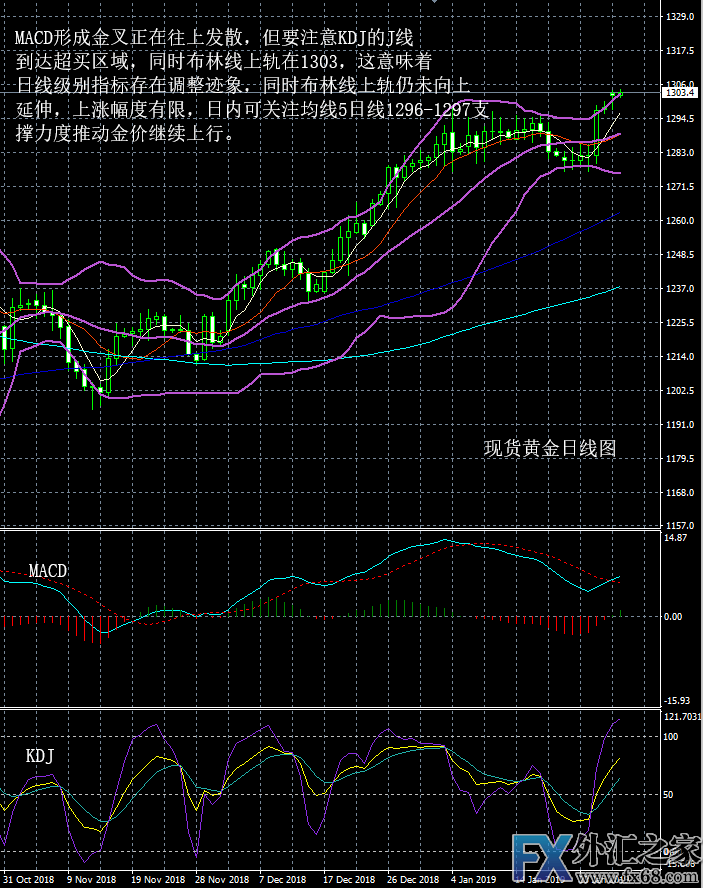Select the 17 Dec 2018 date label
The image size is (703, 888).
[349, 879]
